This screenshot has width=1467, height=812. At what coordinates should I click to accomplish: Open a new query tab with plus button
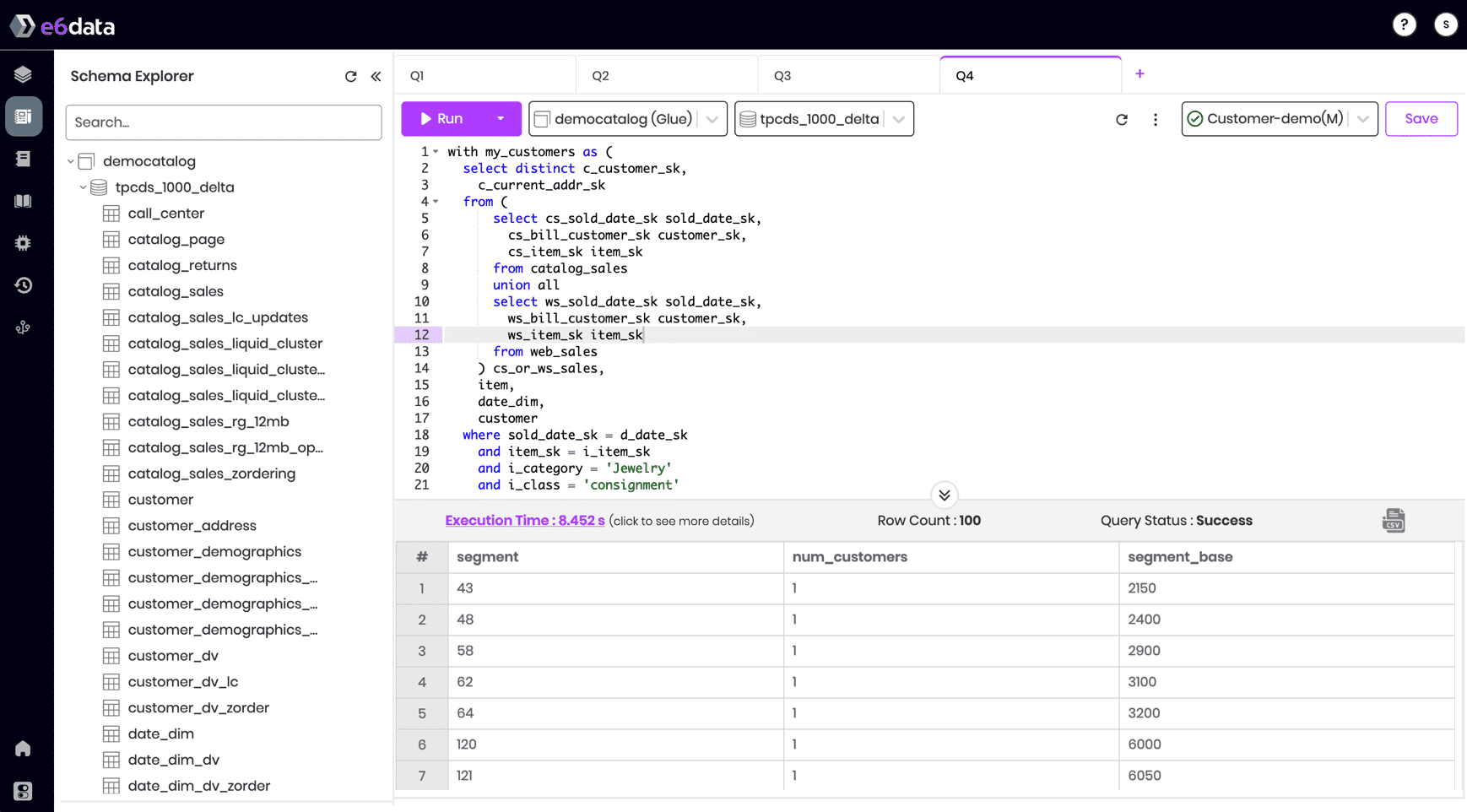point(1139,74)
